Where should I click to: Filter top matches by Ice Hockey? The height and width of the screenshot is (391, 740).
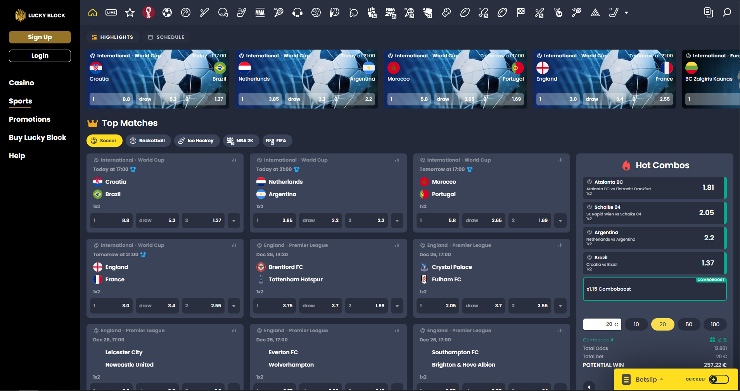coord(197,141)
